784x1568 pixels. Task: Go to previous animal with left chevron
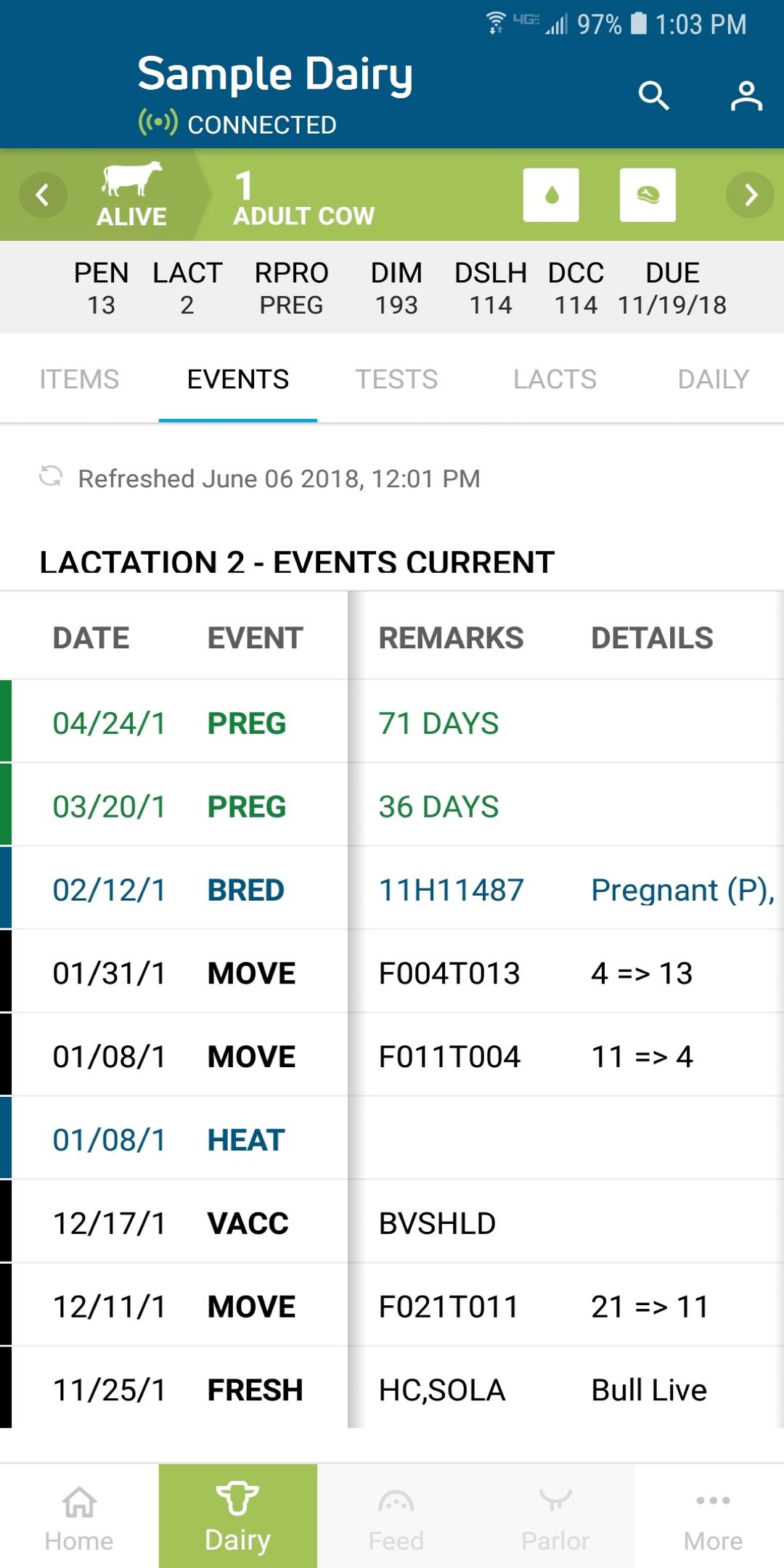pos(43,195)
